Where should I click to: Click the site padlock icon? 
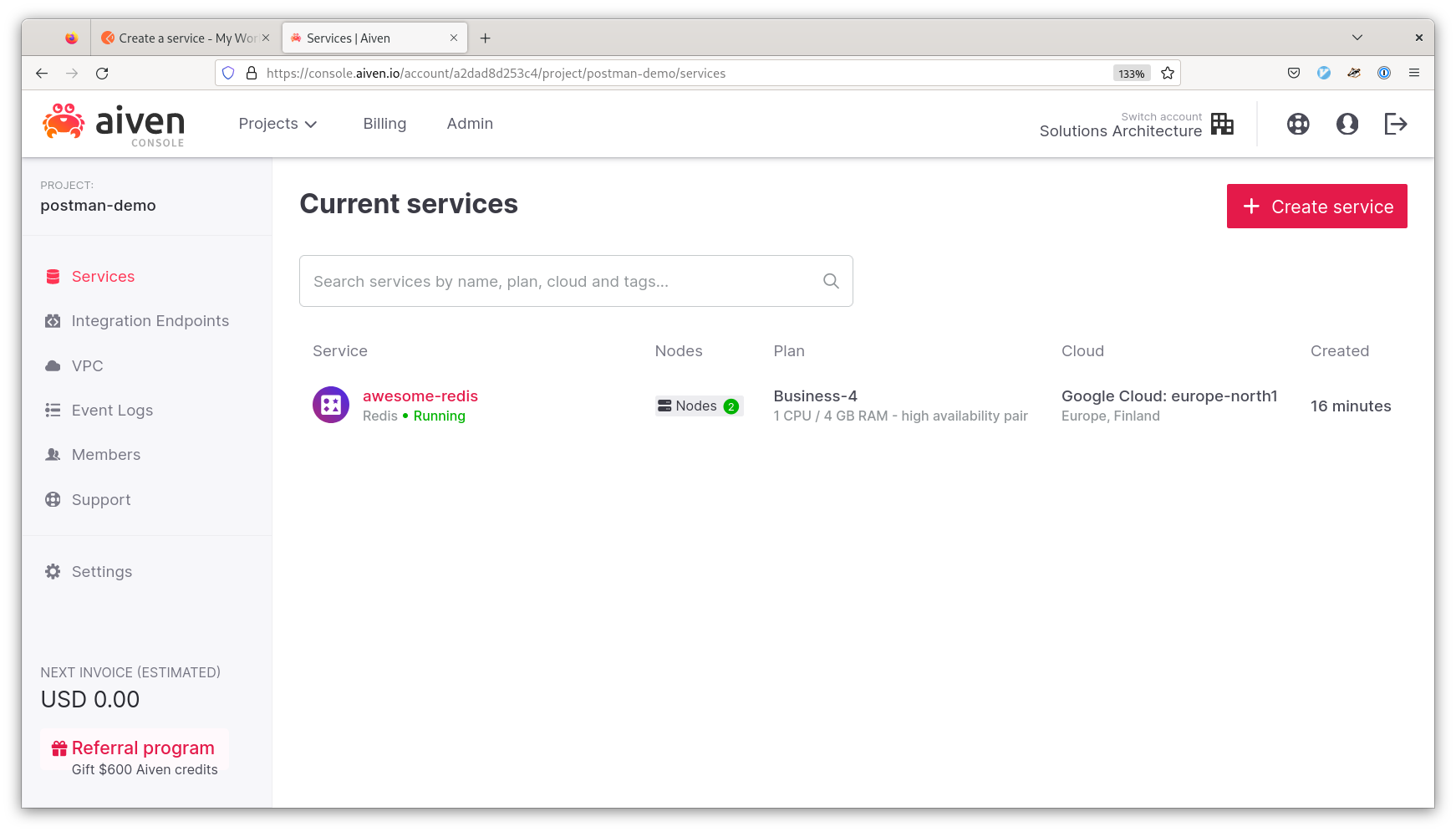pyautogui.click(x=252, y=74)
